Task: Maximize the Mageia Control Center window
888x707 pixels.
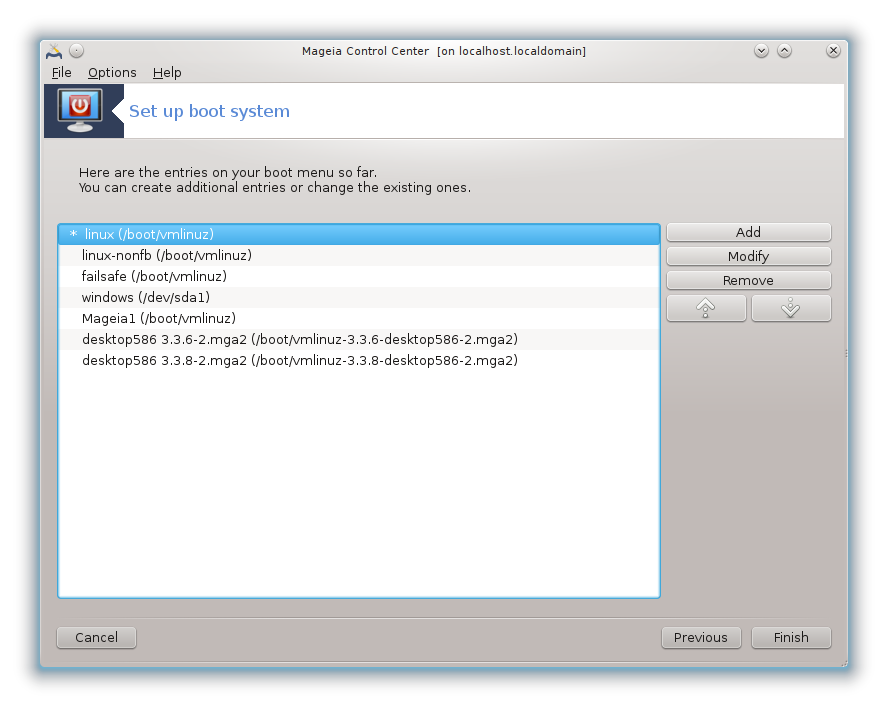Action: point(784,51)
